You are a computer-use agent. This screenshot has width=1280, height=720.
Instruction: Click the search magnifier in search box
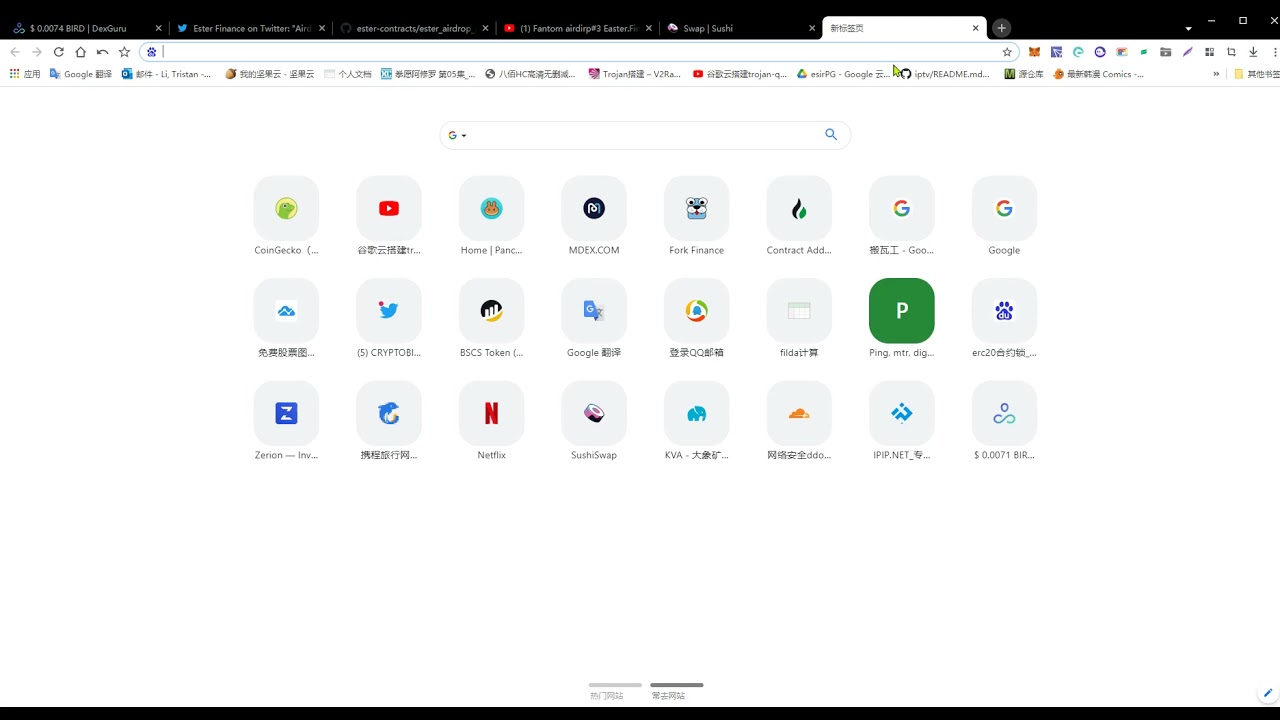(831, 134)
